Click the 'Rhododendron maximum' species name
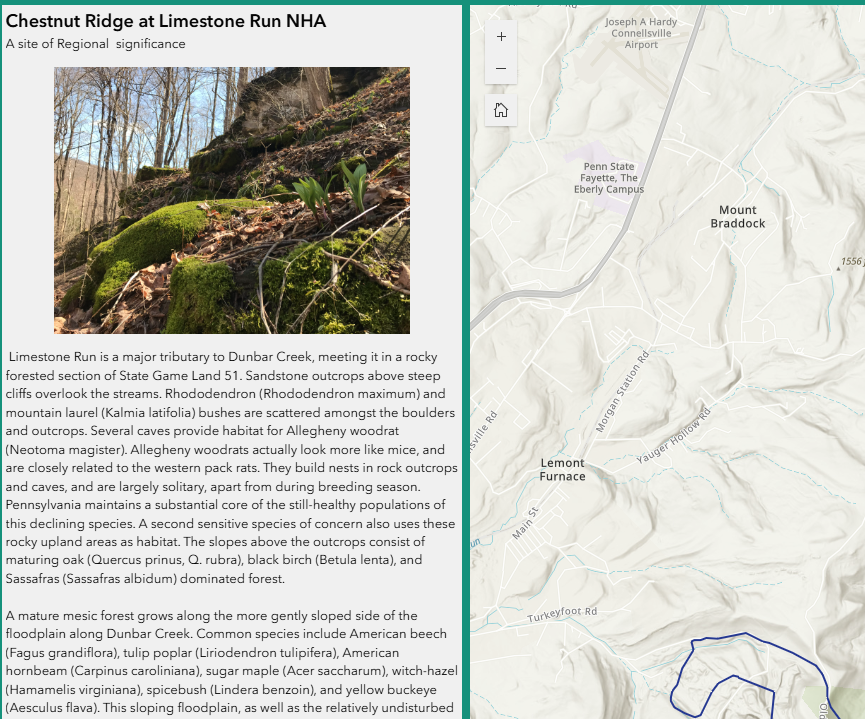The image size is (865, 719). (340, 394)
